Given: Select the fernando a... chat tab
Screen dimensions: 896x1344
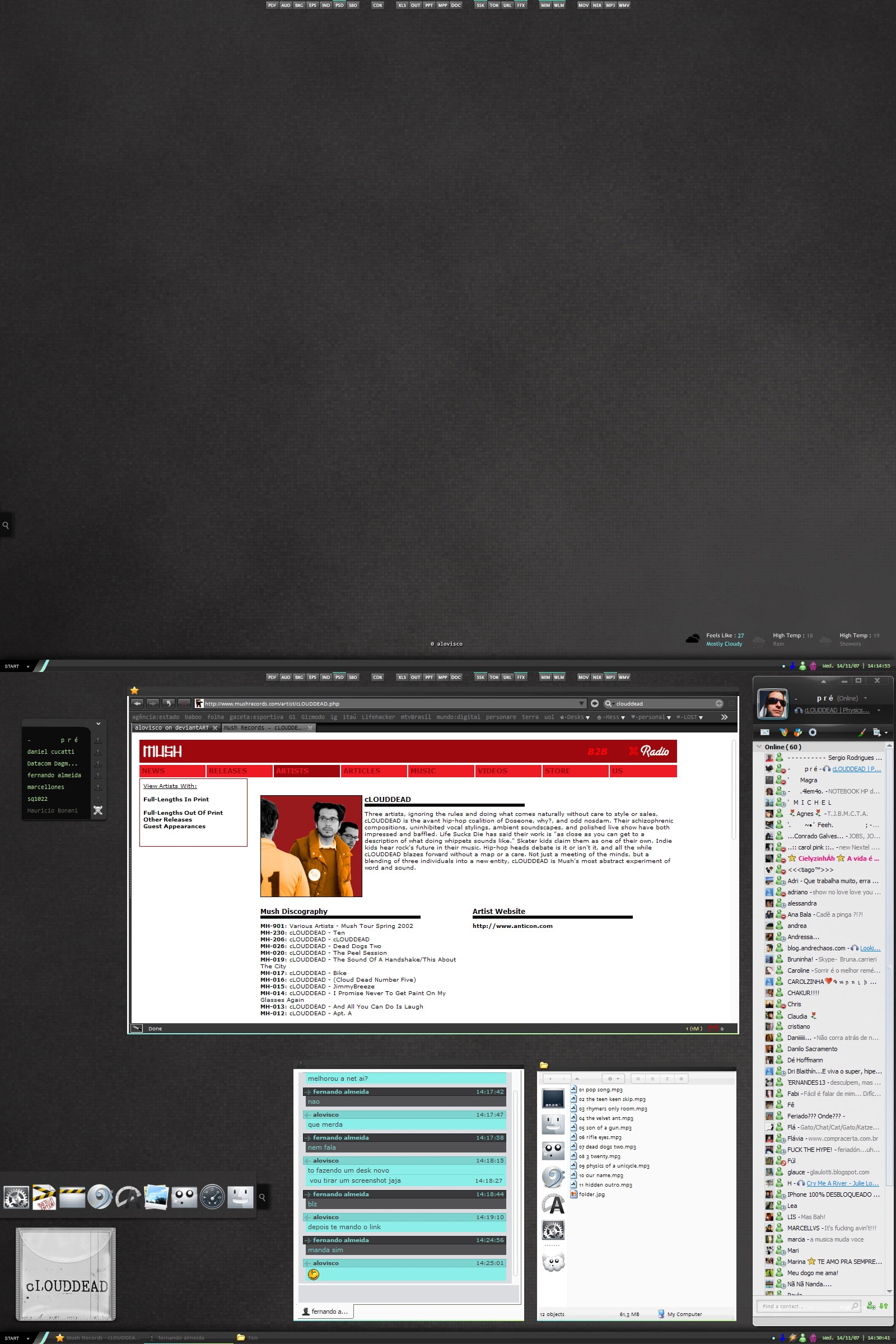Looking at the screenshot, I should 325,1312.
